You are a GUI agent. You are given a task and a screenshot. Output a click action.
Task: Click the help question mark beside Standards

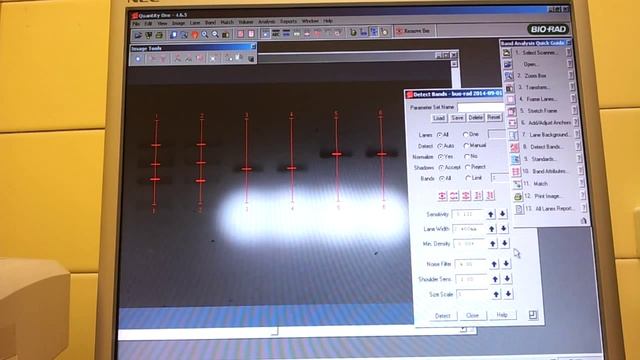click(579, 158)
